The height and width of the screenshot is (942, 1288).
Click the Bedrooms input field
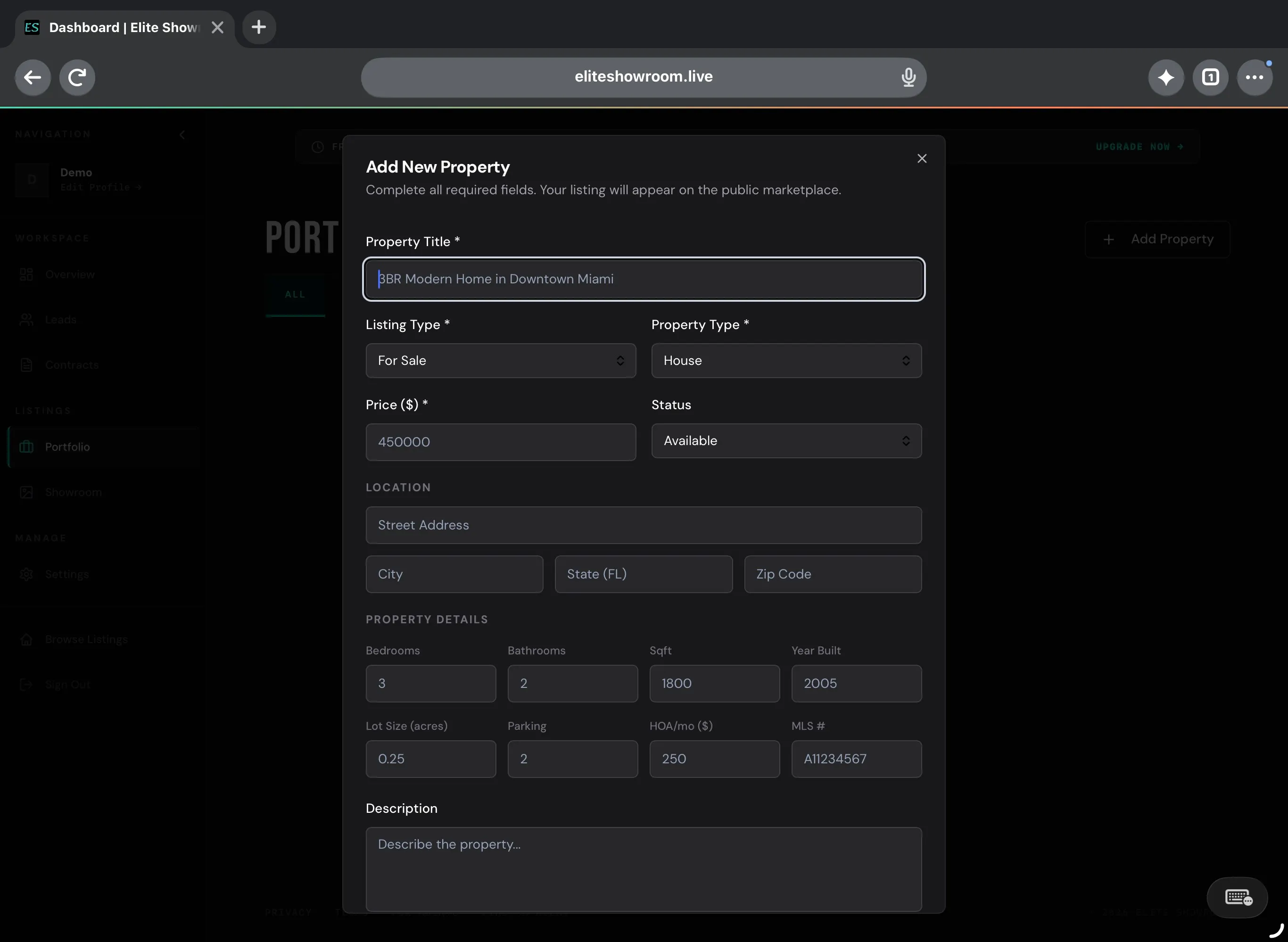coord(431,684)
